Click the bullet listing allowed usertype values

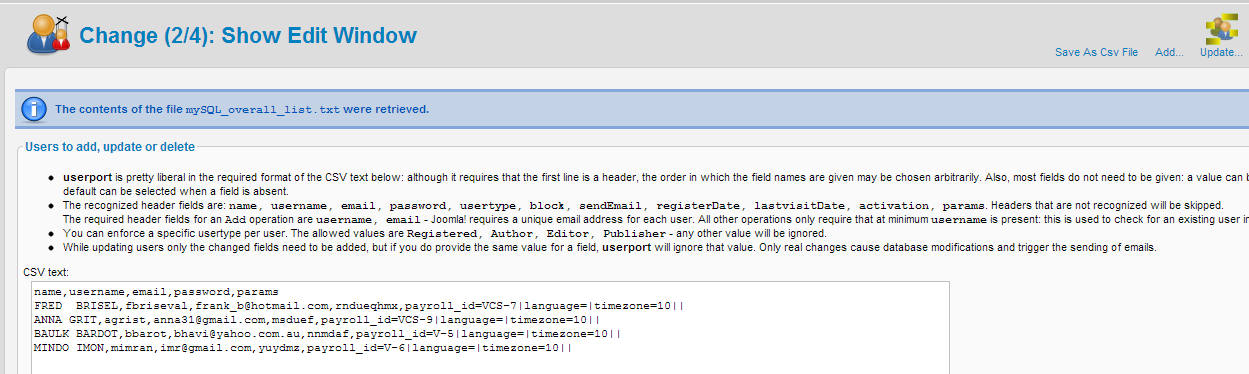(444, 233)
